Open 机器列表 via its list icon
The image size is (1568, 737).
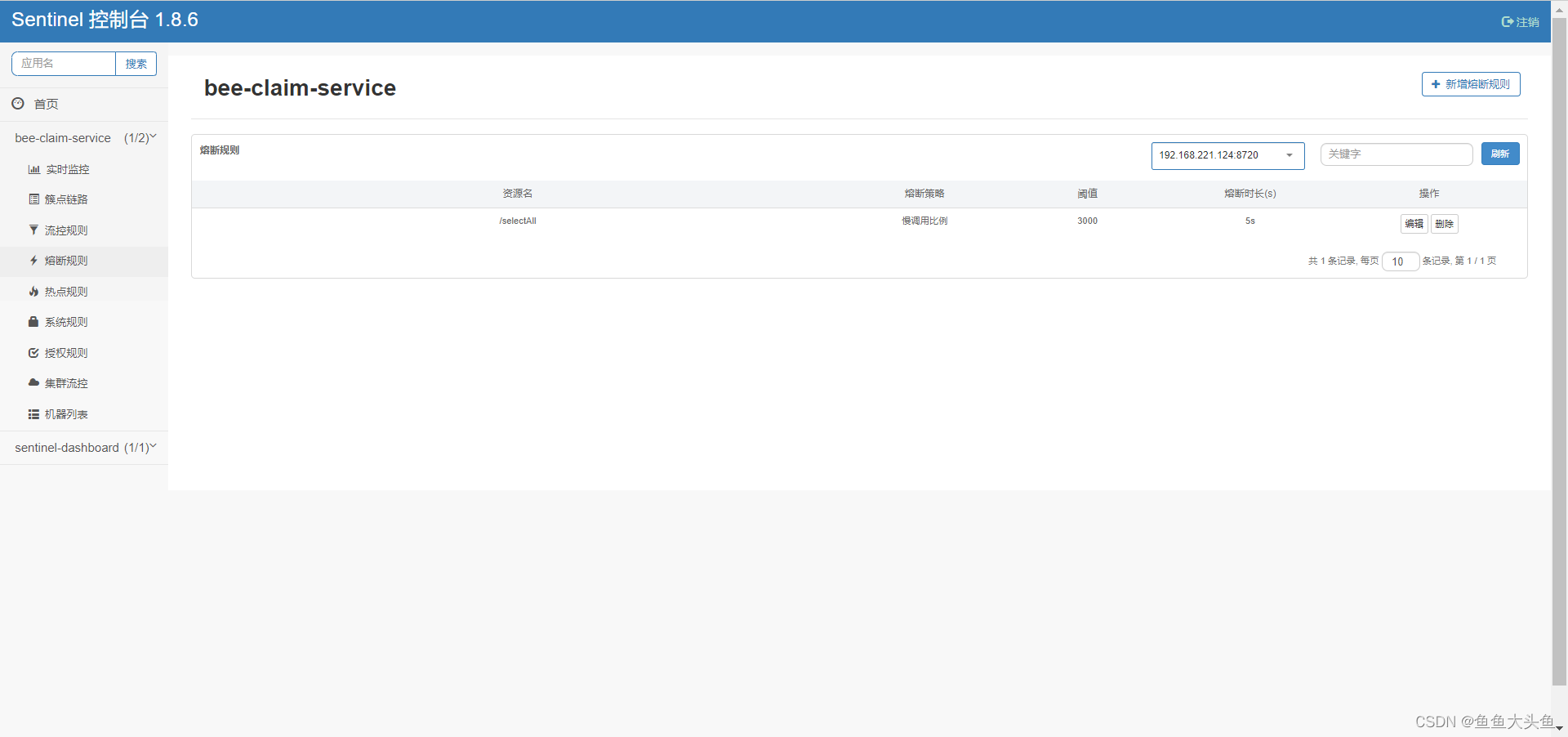tap(33, 413)
